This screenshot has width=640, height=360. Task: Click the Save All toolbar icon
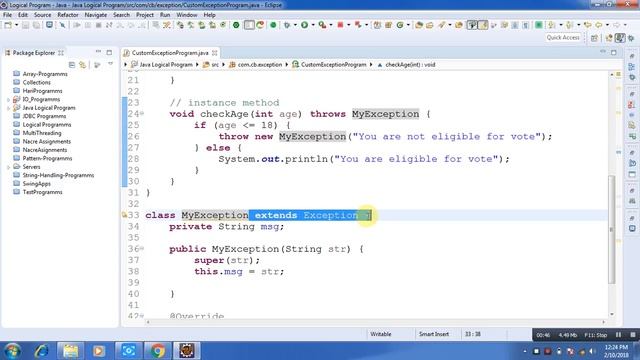37,25
